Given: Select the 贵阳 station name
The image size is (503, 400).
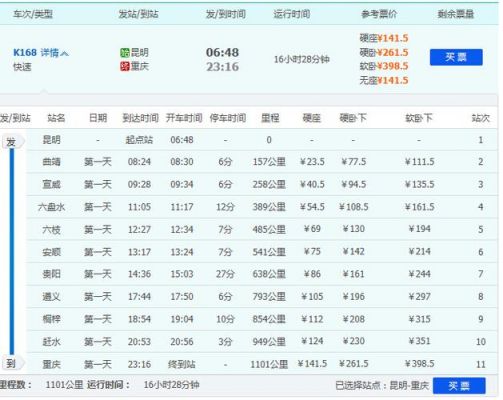Looking at the screenshot, I should (x=52, y=274).
